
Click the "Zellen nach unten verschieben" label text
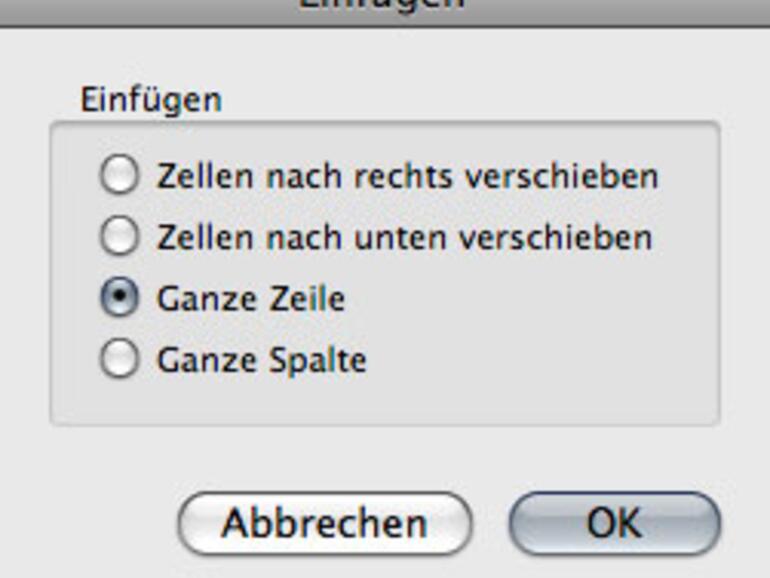tap(404, 238)
